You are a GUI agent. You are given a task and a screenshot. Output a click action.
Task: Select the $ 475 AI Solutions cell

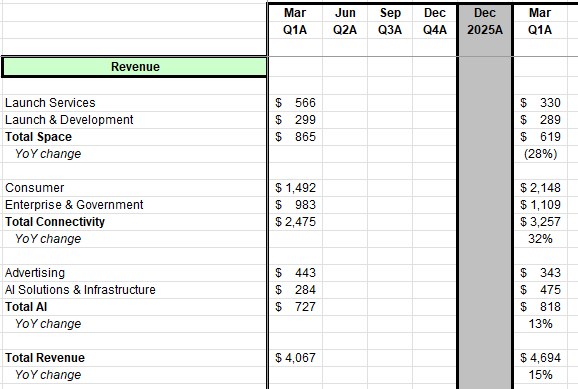540,289
